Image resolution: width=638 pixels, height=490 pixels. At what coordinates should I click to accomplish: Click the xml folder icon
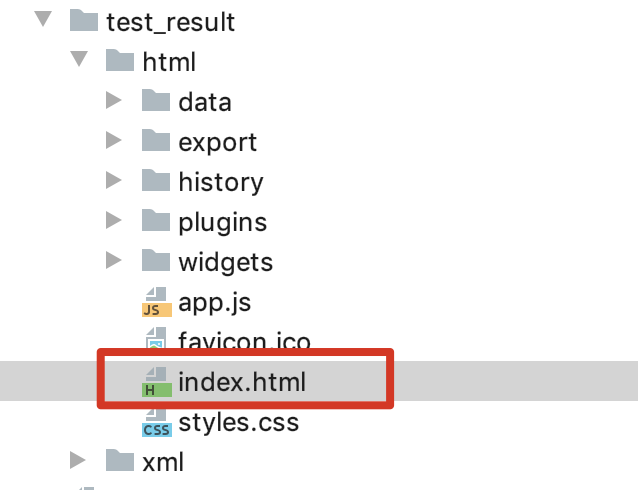point(120,461)
